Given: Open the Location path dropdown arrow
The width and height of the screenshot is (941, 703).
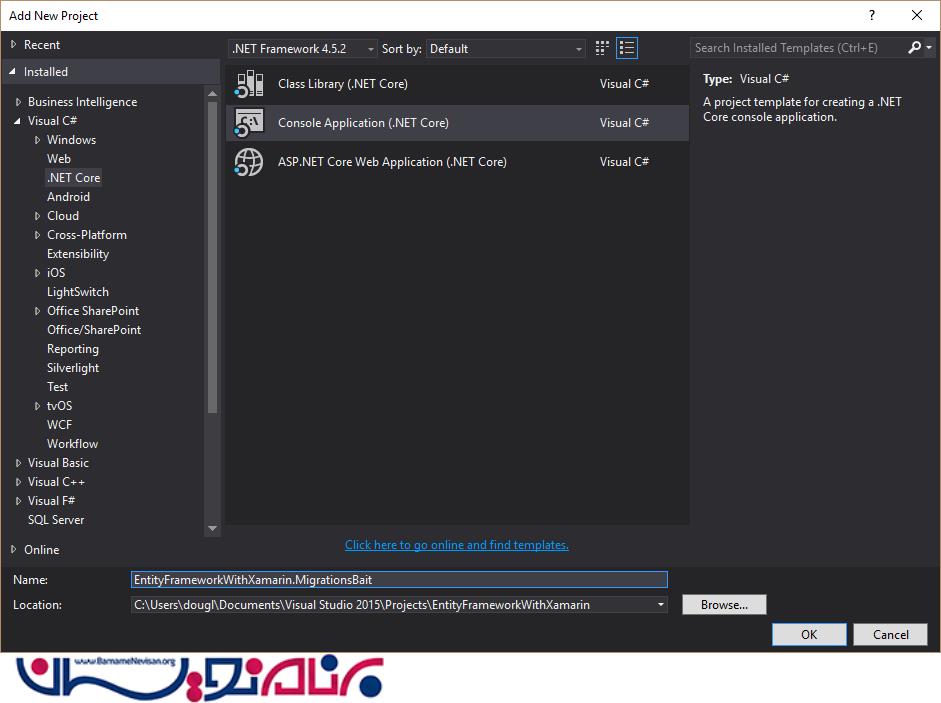Looking at the screenshot, I should click(x=660, y=605).
